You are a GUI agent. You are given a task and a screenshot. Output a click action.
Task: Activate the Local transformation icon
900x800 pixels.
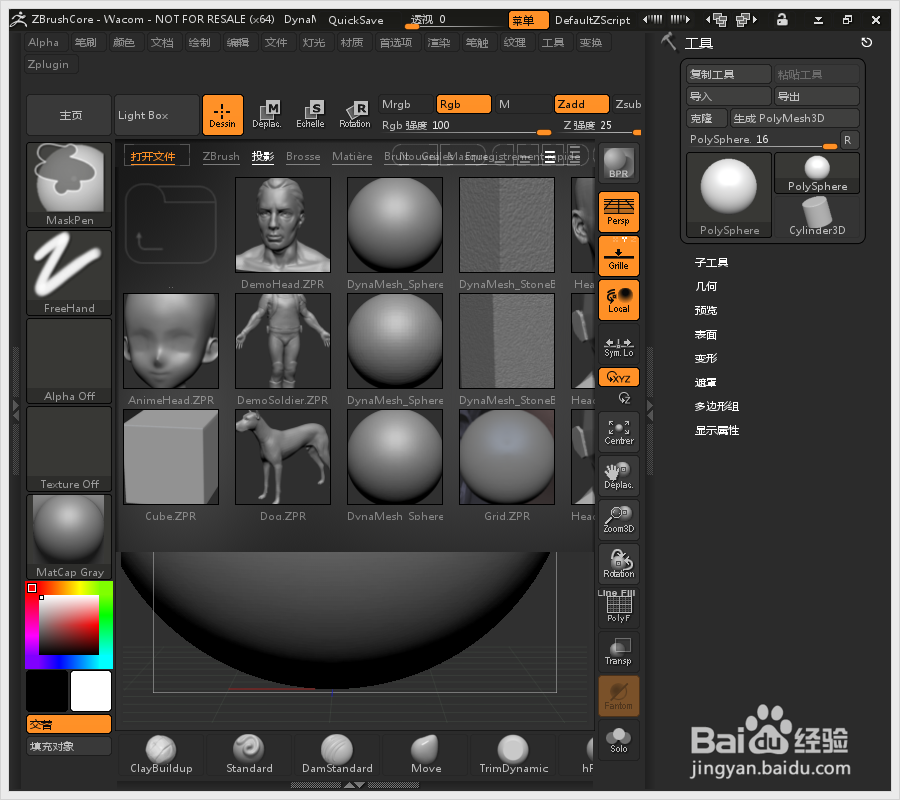618,299
